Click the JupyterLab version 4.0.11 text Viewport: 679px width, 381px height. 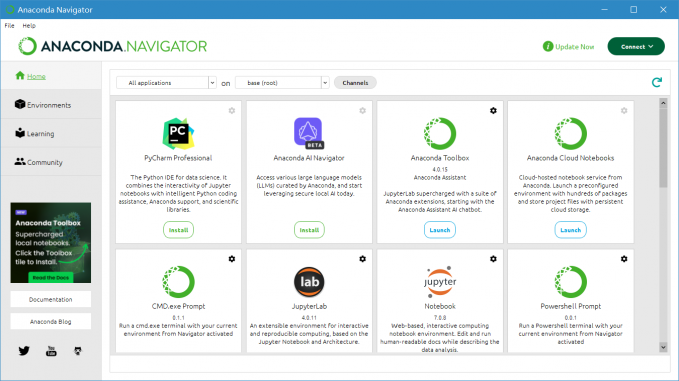309,317
